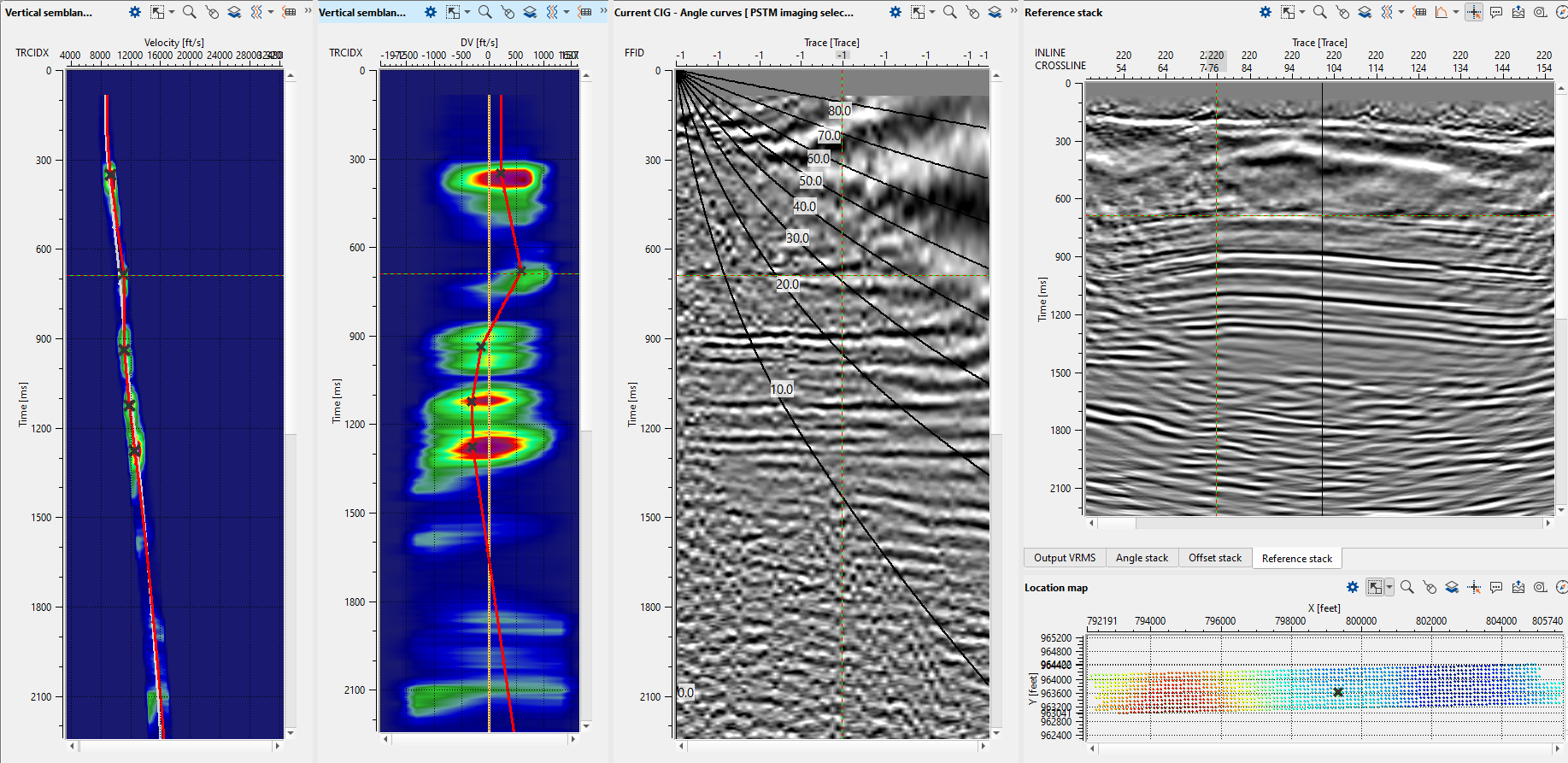Open wiggle display dropdown in DV semblance panel
1568x763 pixels.
567,12
